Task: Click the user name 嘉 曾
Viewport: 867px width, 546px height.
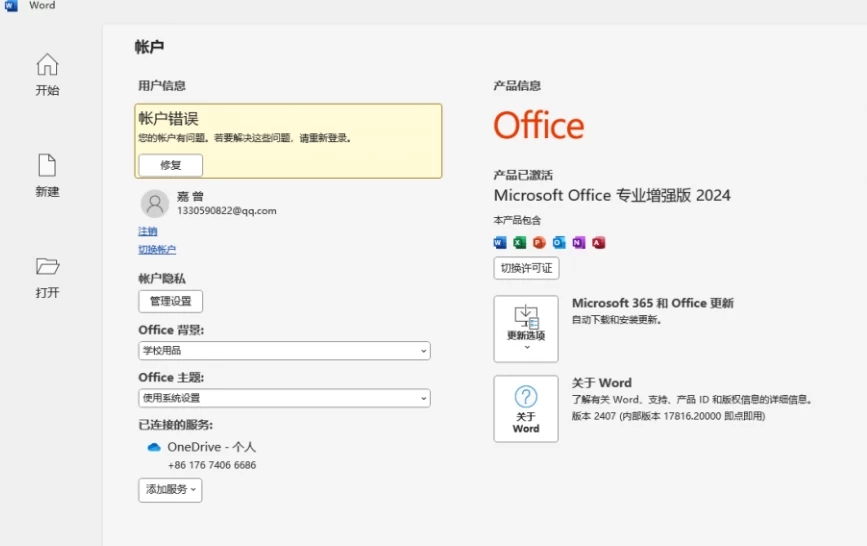Action: point(190,196)
